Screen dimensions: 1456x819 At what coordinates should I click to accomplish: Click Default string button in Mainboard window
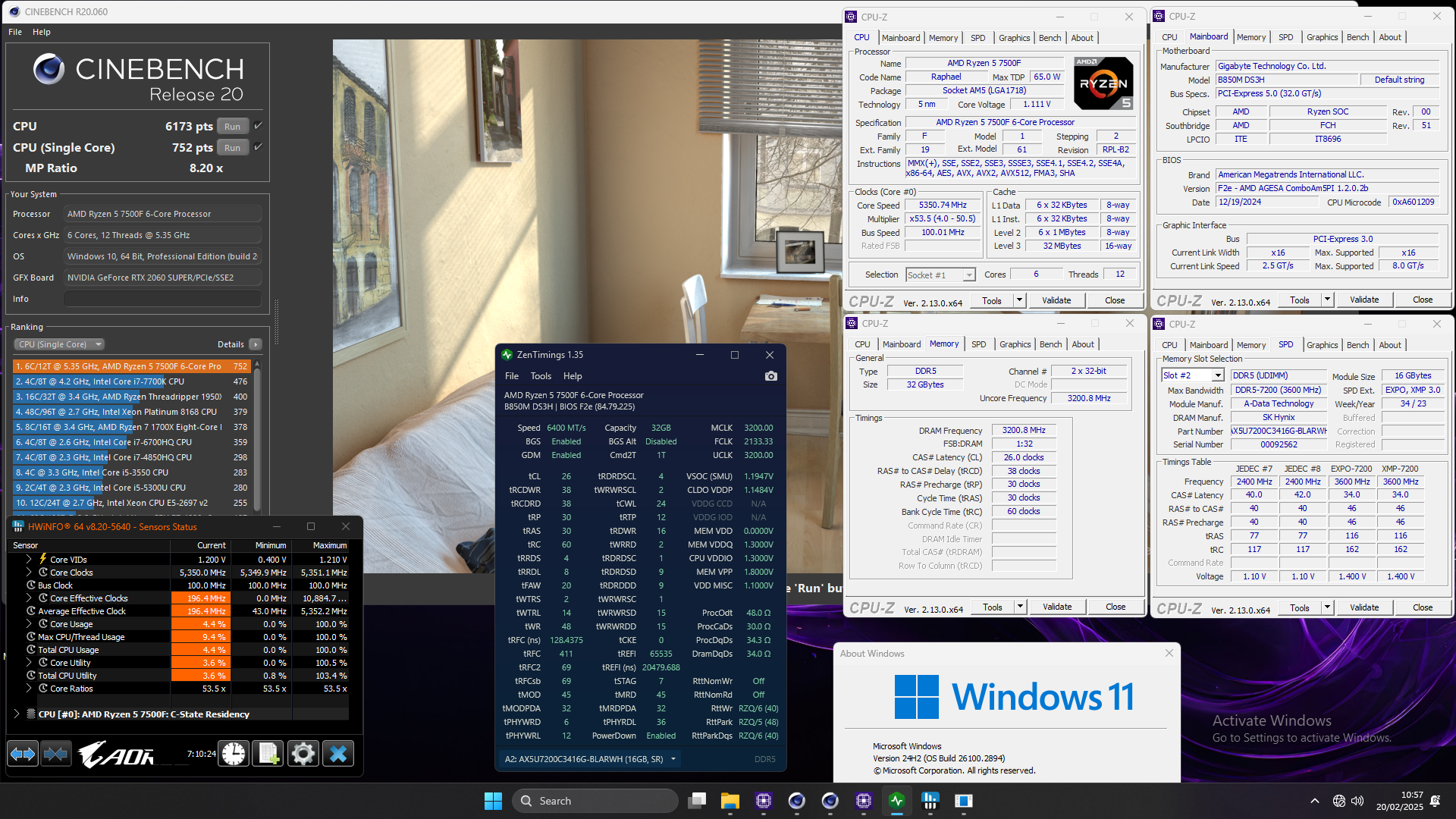1399,80
